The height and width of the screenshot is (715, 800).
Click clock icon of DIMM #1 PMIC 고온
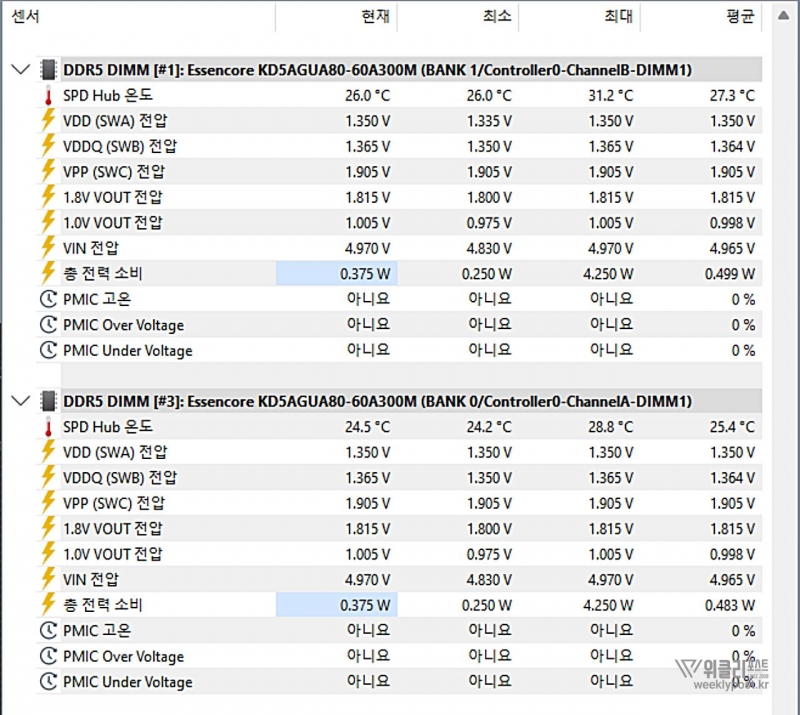(48, 299)
